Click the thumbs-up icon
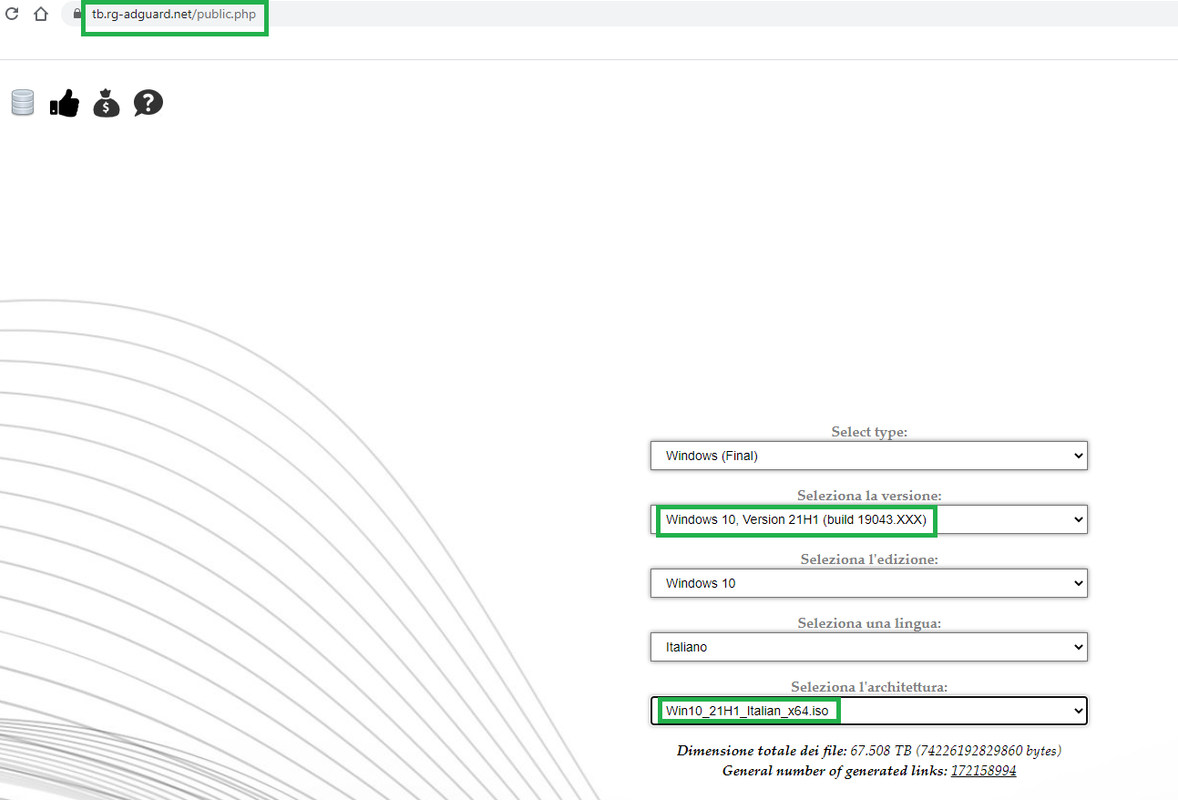Viewport: 1178px width, 800px height. tap(65, 104)
